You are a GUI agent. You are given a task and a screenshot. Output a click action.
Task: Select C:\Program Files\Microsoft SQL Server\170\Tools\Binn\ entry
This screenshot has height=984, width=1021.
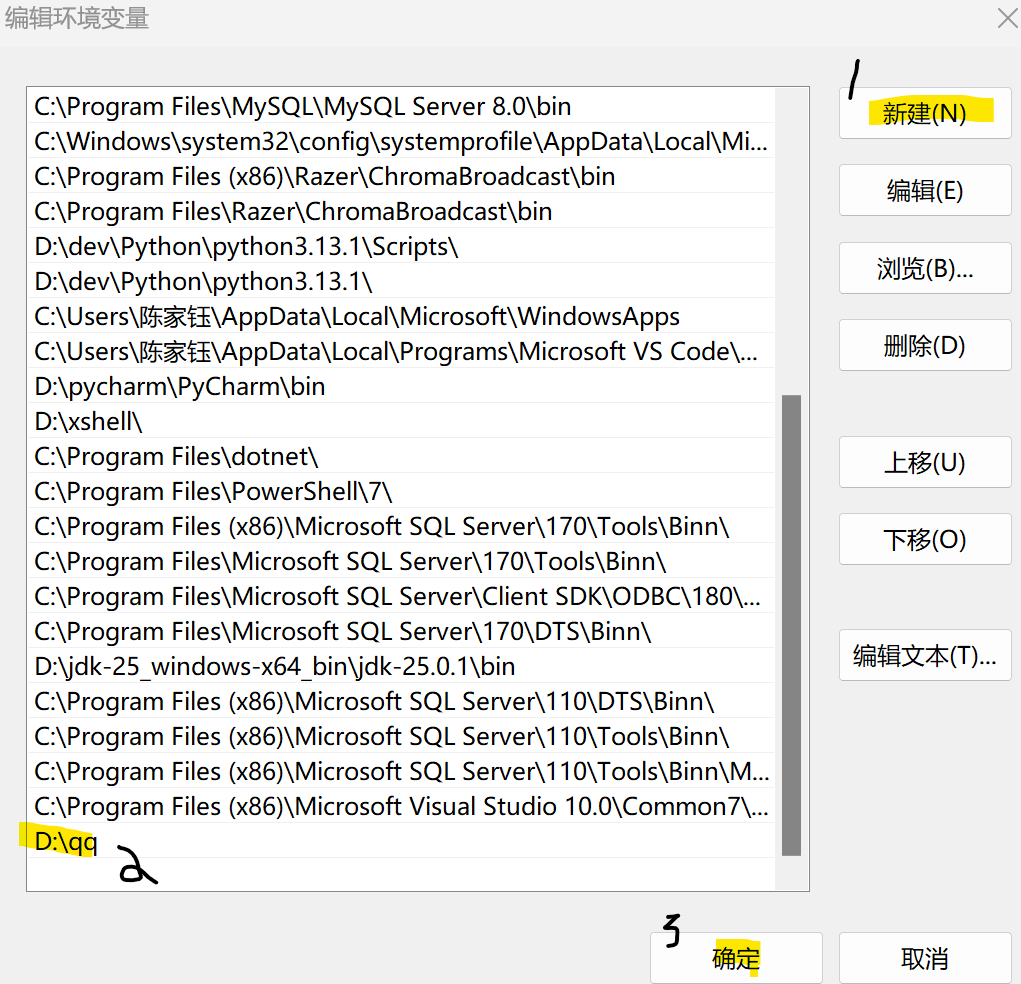[x=400, y=562]
